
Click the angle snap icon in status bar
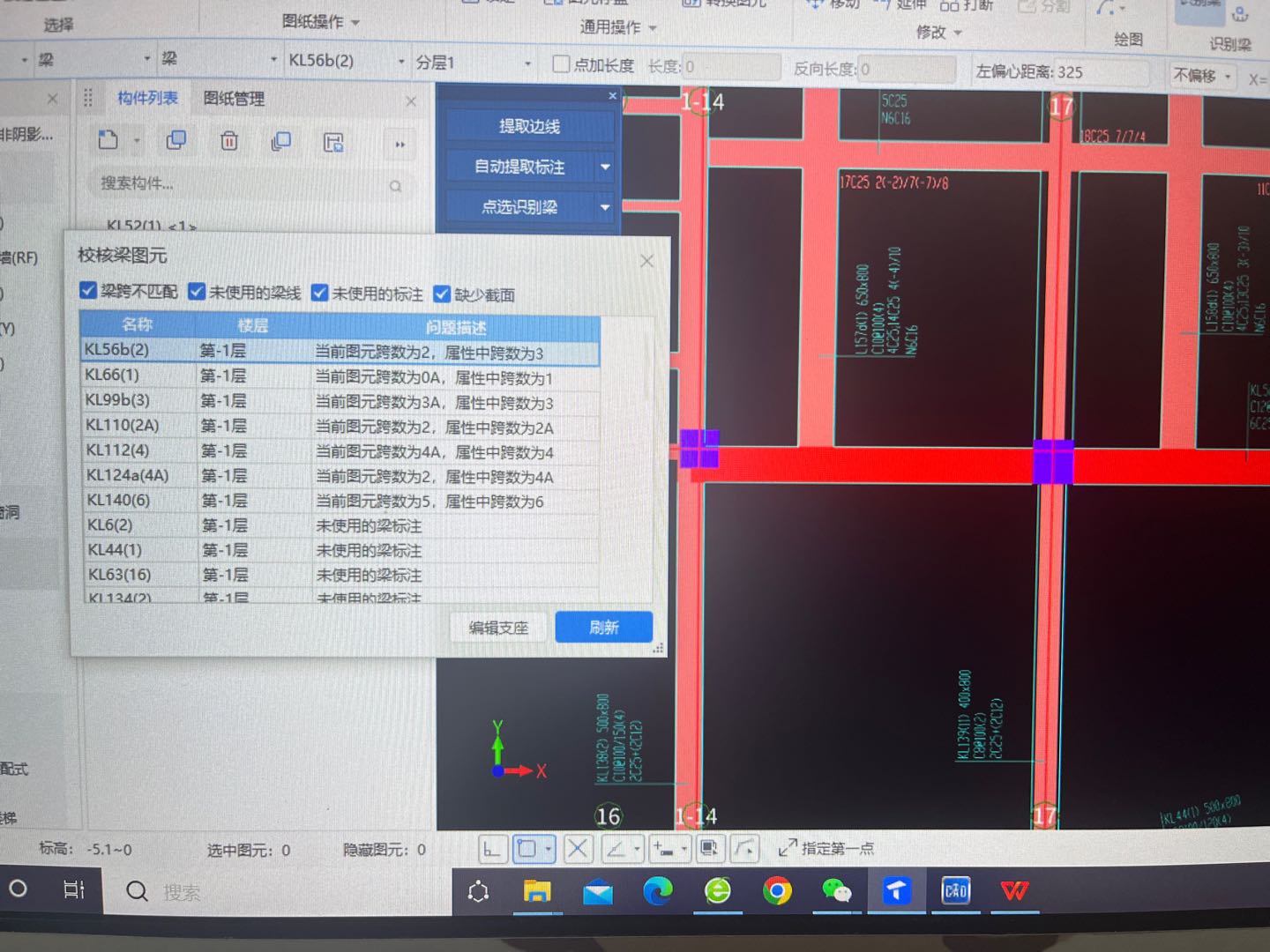pyautogui.click(x=616, y=849)
